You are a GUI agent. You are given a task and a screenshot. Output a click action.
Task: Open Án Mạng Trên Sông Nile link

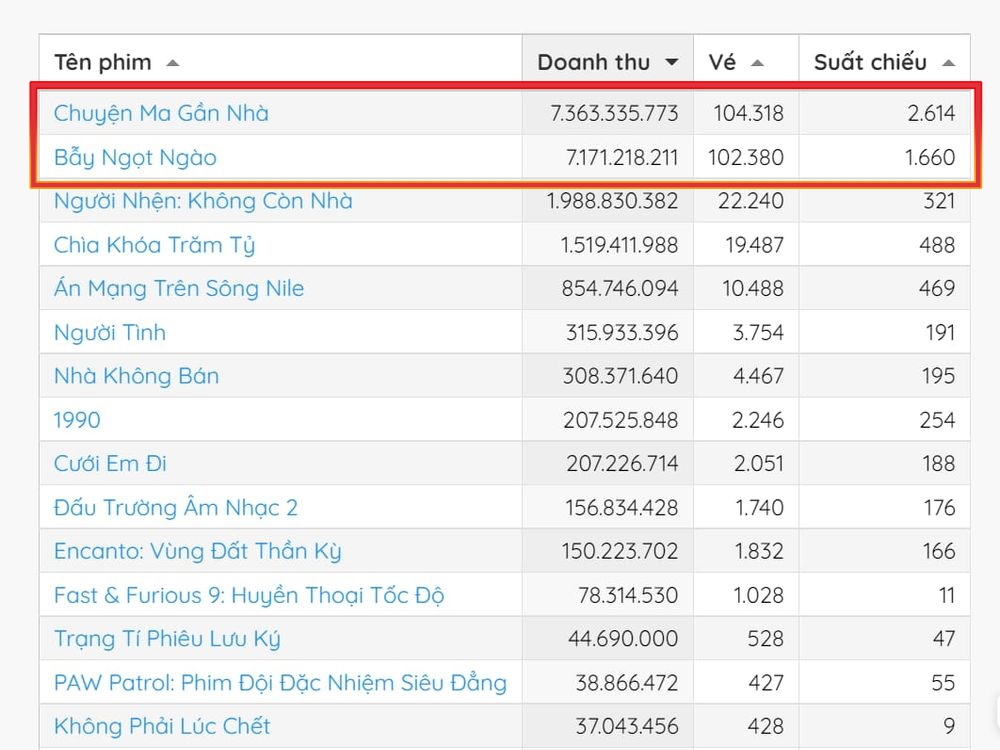click(x=179, y=289)
